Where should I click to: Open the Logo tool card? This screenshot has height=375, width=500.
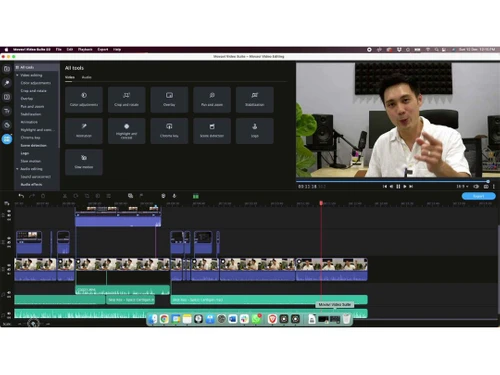[x=255, y=131]
